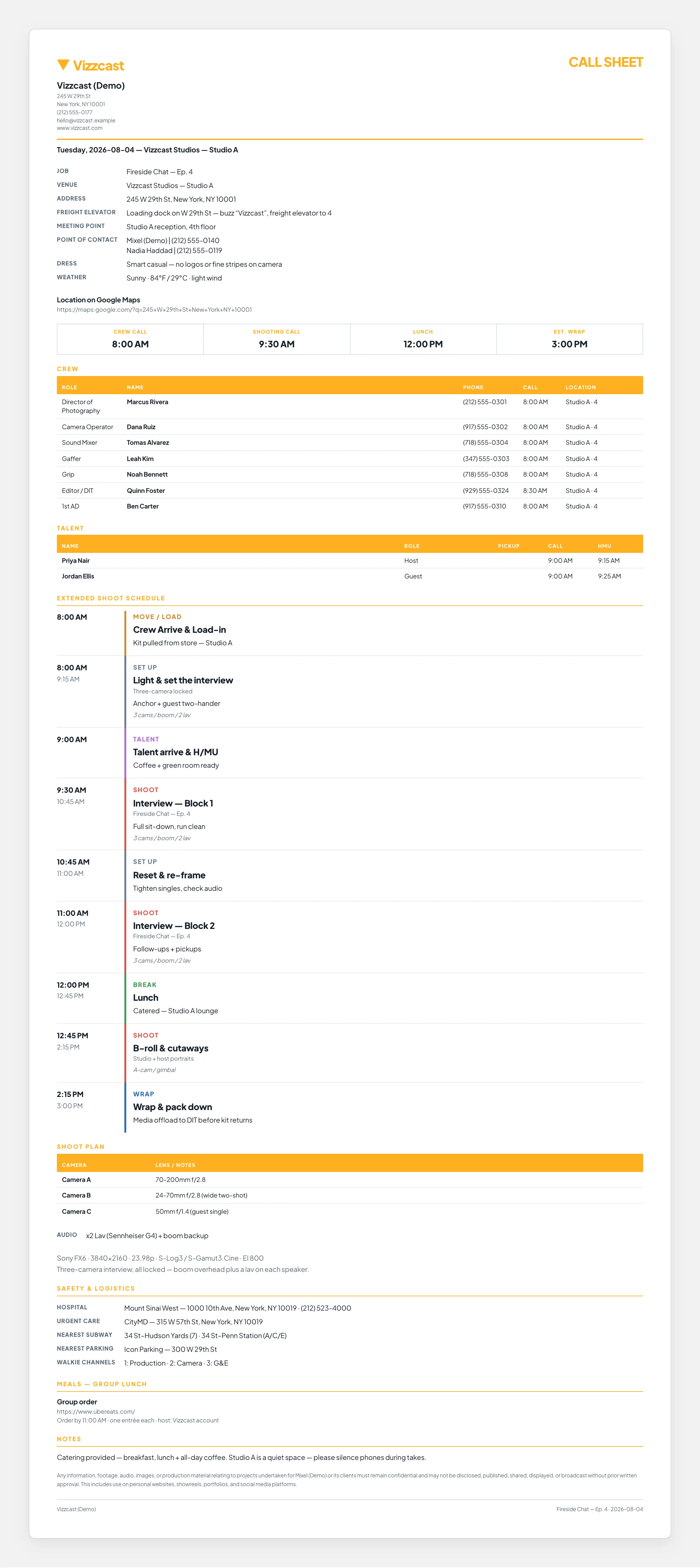Viewport: 700px width, 1568px height.
Task: Open the Google Maps location URL
Action: 154,310
